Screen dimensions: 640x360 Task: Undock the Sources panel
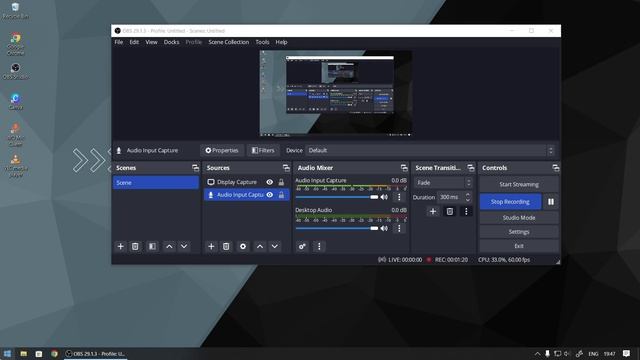(x=286, y=168)
